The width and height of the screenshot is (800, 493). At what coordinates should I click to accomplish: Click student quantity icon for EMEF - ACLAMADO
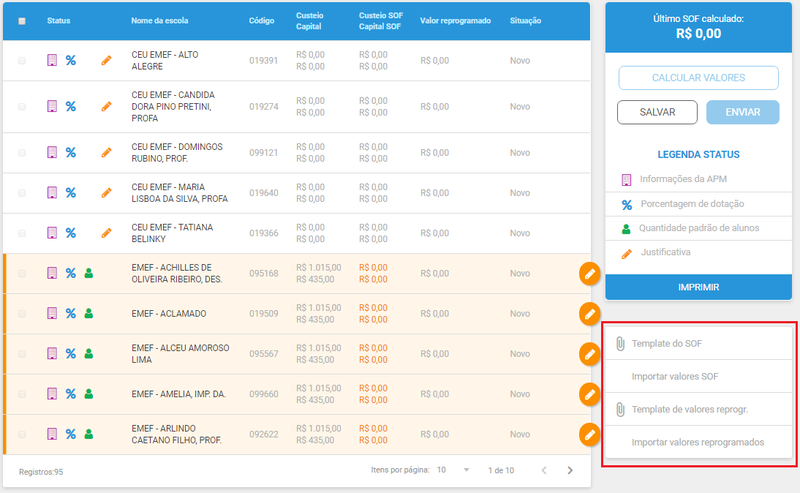coord(89,313)
